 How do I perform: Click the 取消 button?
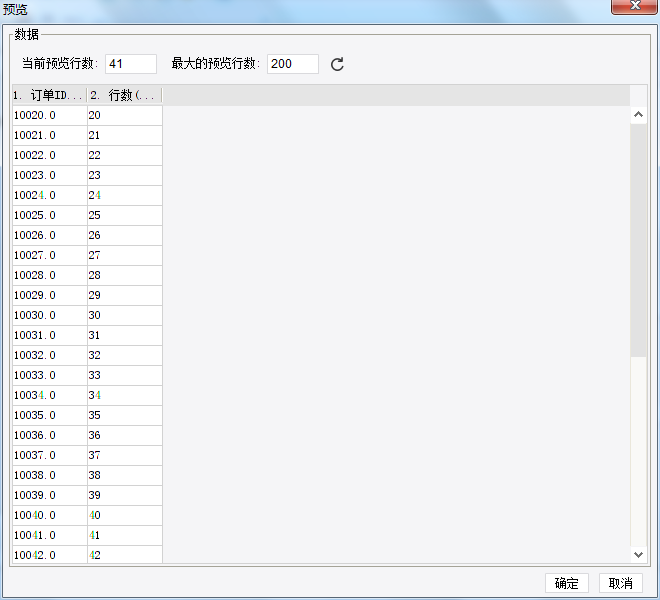(x=620, y=583)
